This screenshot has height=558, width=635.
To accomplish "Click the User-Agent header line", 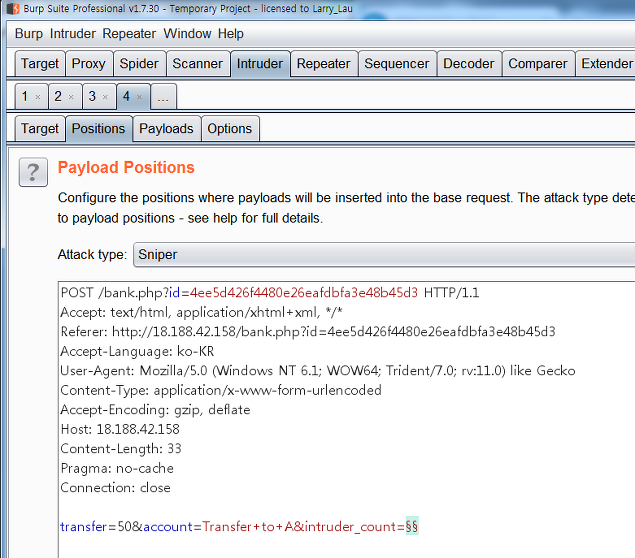I will (318, 371).
